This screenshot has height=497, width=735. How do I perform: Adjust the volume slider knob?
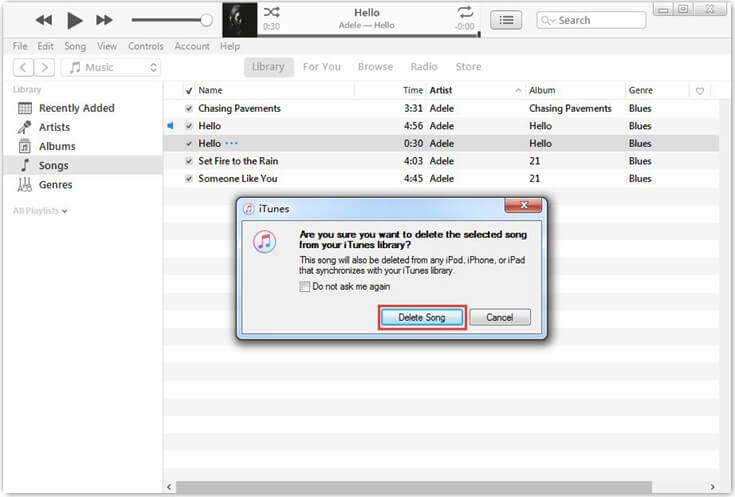(x=206, y=20)
